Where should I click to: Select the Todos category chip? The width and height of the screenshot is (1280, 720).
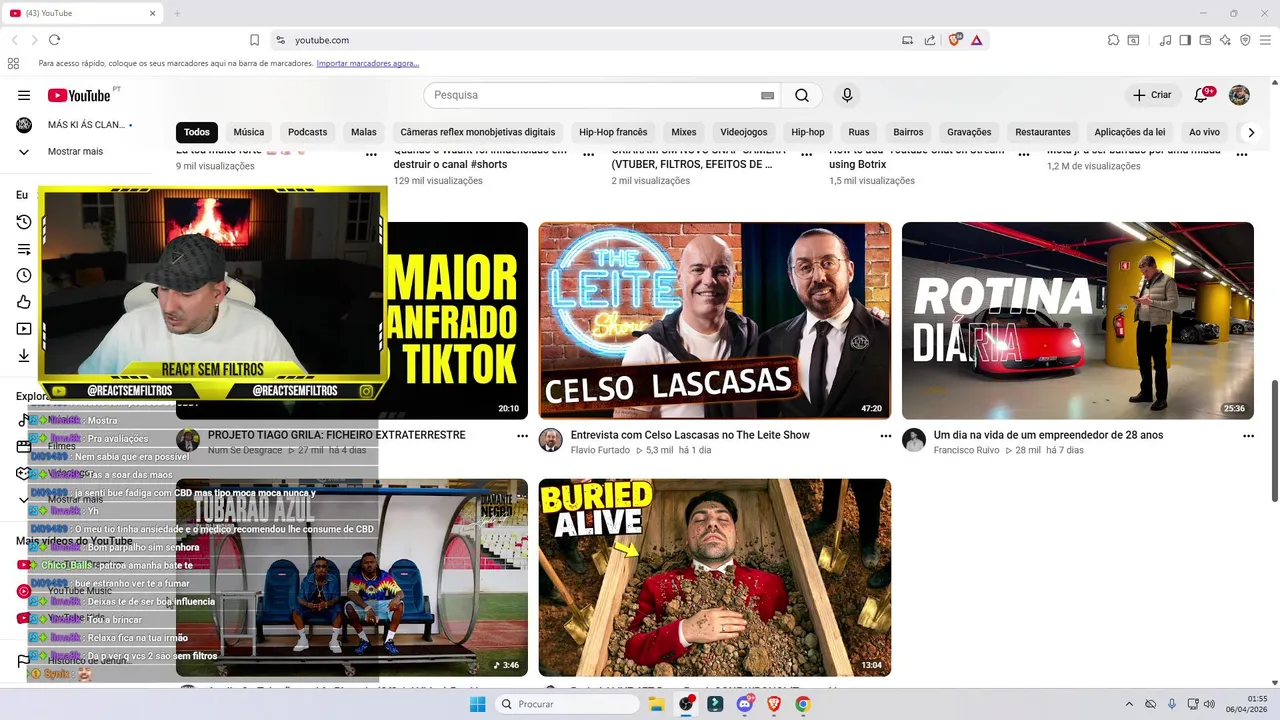(197, 132)
